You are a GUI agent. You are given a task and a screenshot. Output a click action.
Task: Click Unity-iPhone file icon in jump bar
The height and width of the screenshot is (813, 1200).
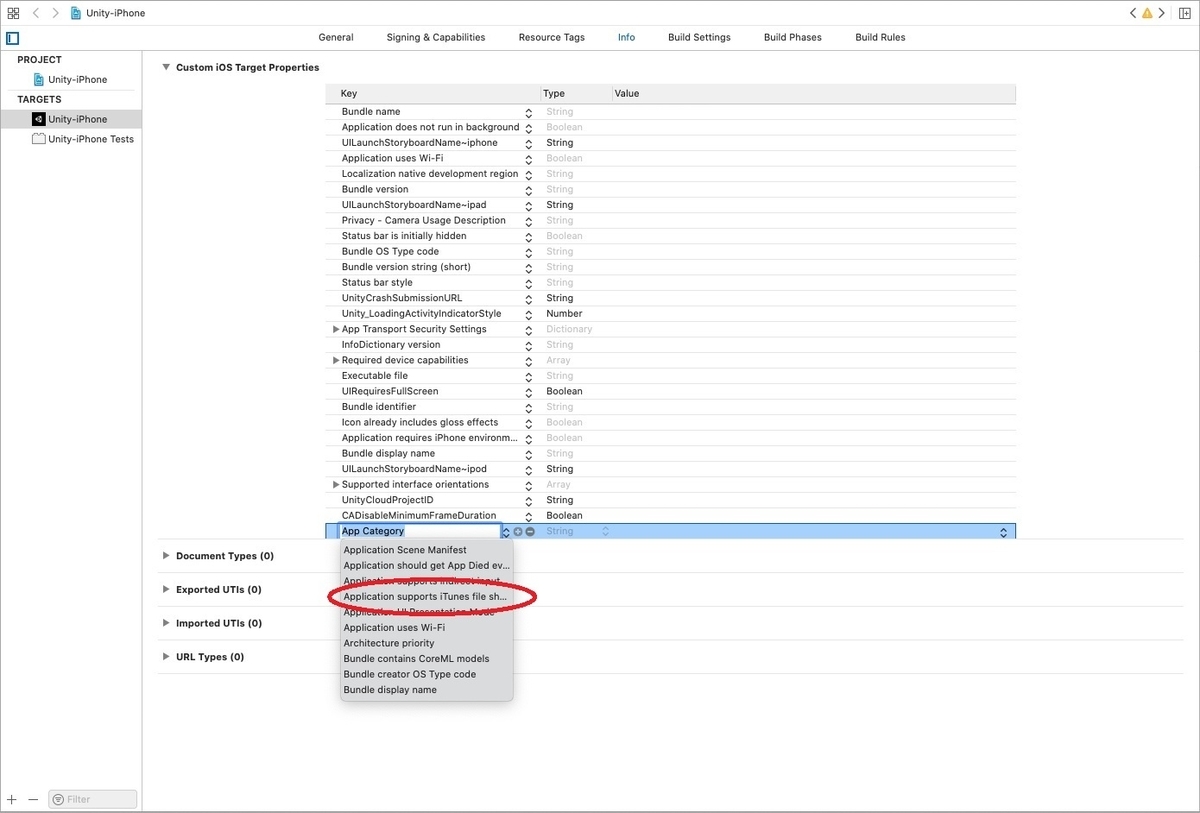76,13
